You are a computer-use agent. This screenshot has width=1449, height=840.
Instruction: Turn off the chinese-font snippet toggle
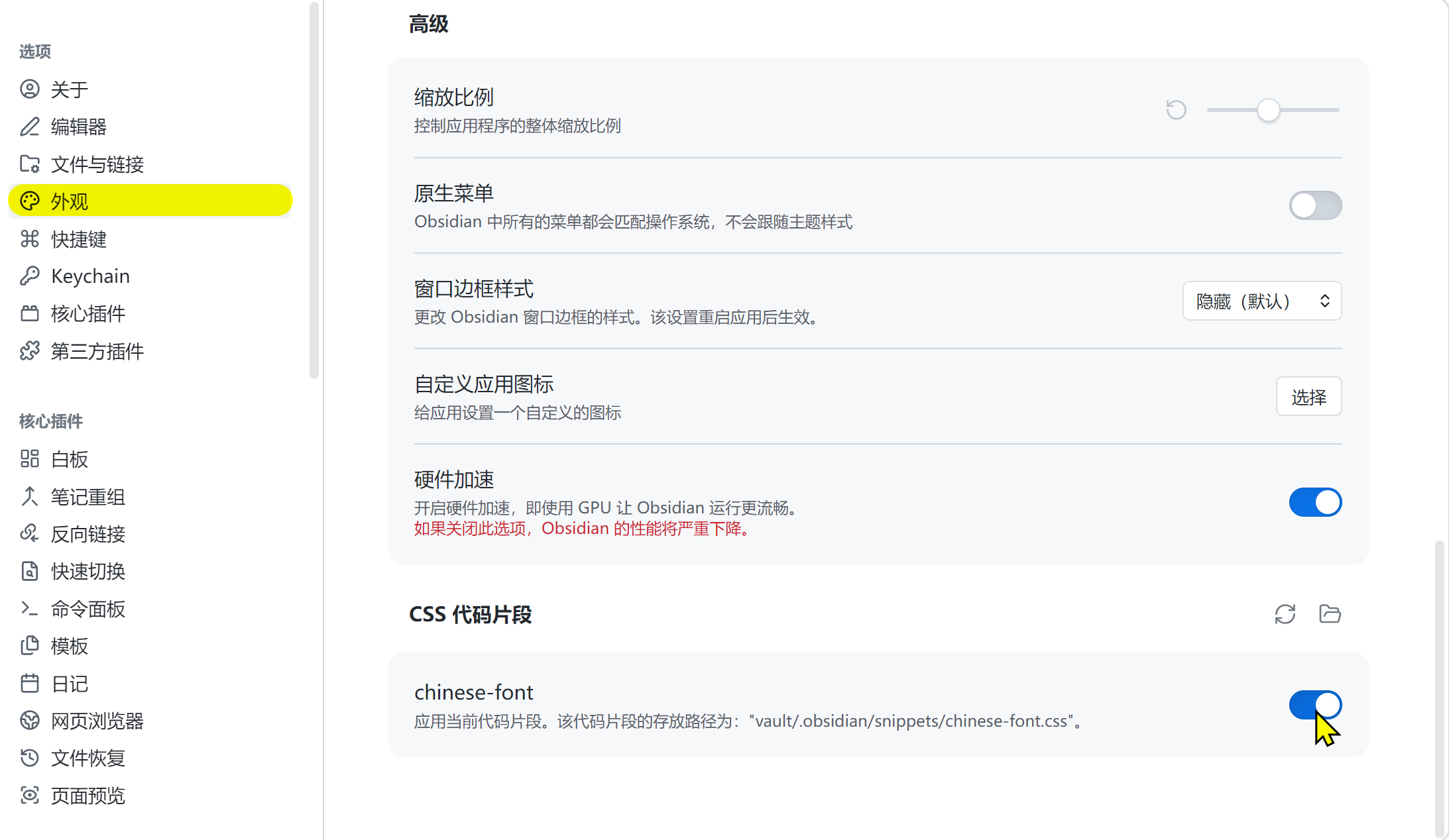tap(1315, 705)
